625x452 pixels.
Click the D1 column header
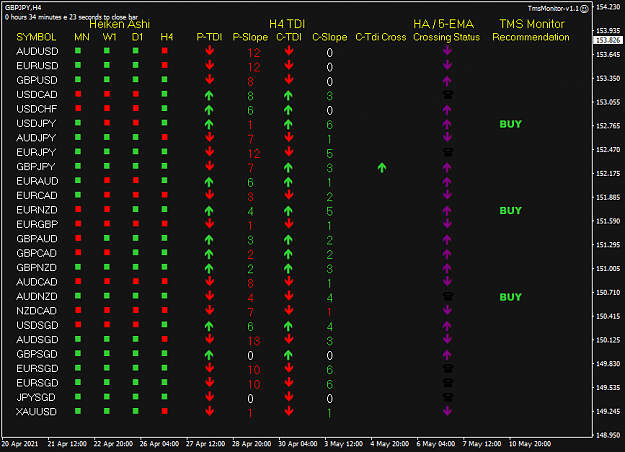[x=137, y=37]
